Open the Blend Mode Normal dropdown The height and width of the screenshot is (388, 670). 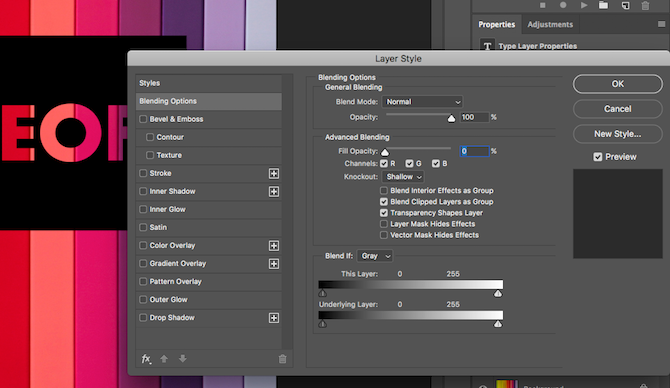423,102
